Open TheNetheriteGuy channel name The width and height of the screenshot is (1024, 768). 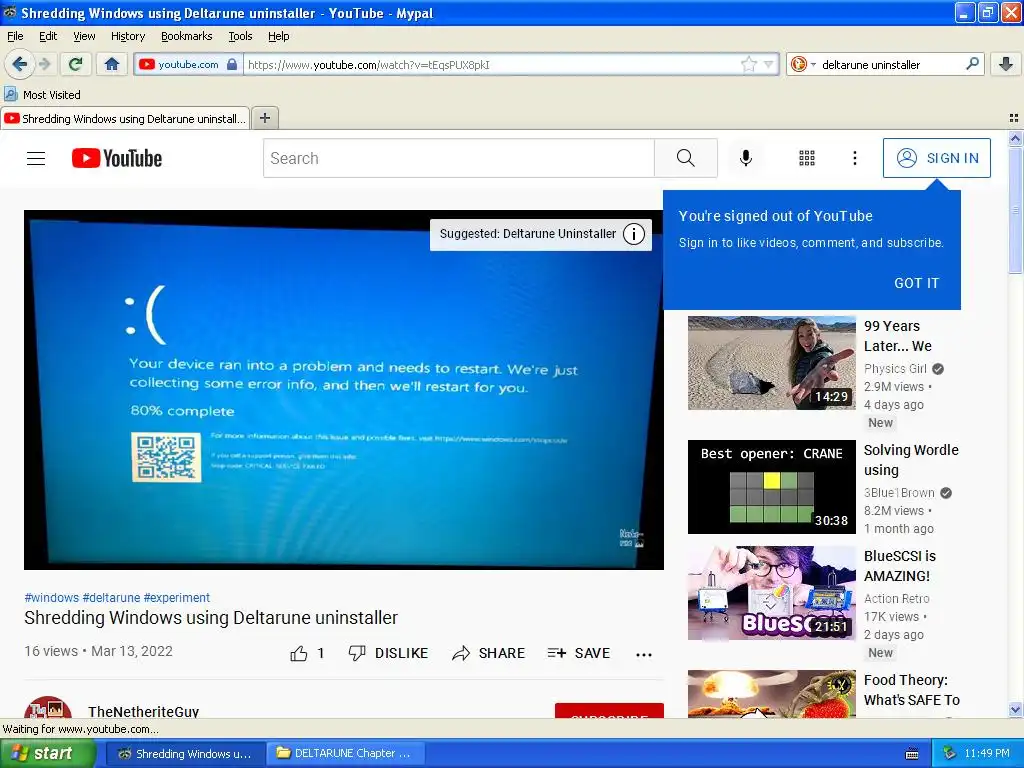pos(144,711)
